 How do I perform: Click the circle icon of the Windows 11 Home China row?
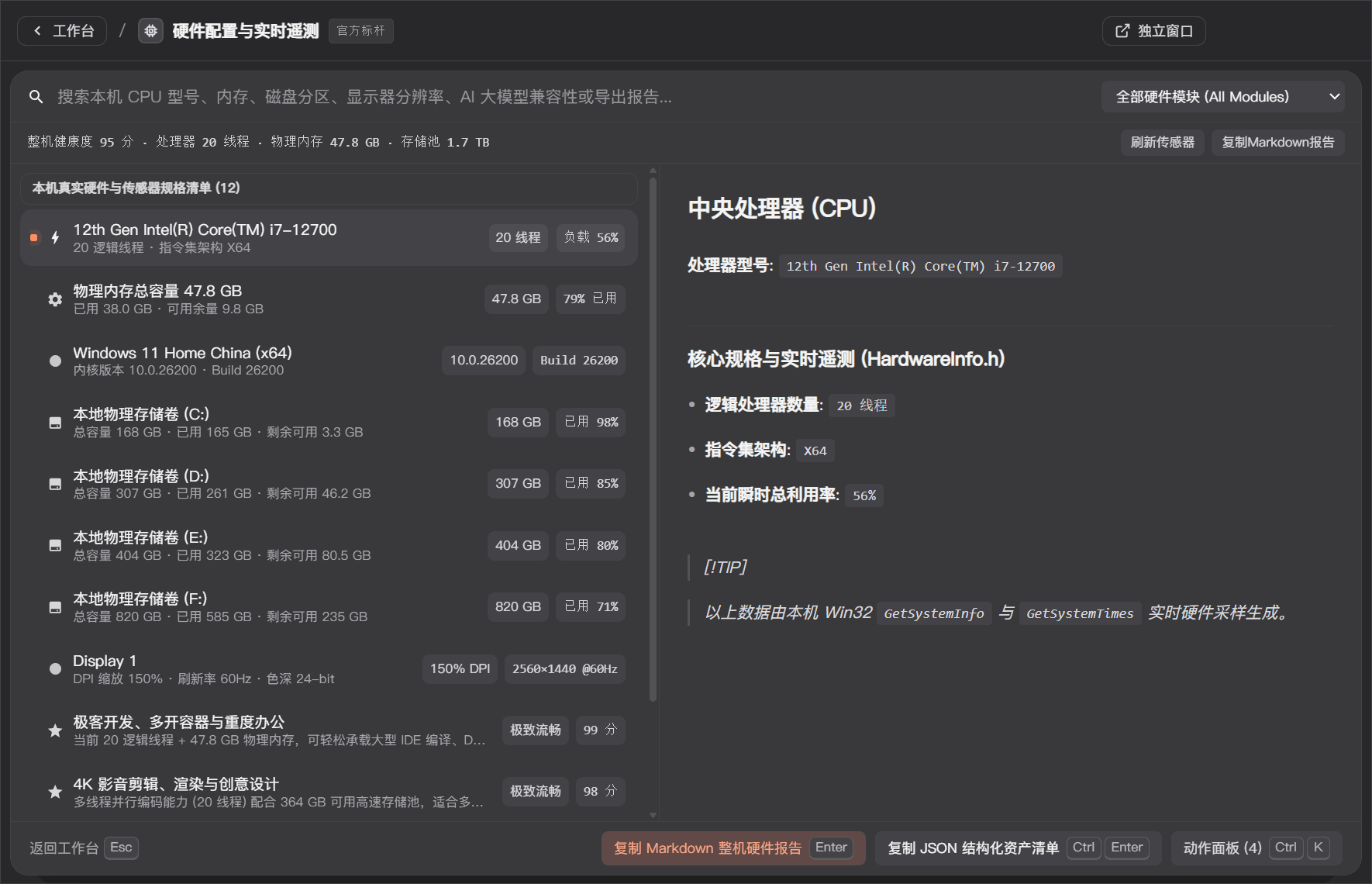click(55, 361)
